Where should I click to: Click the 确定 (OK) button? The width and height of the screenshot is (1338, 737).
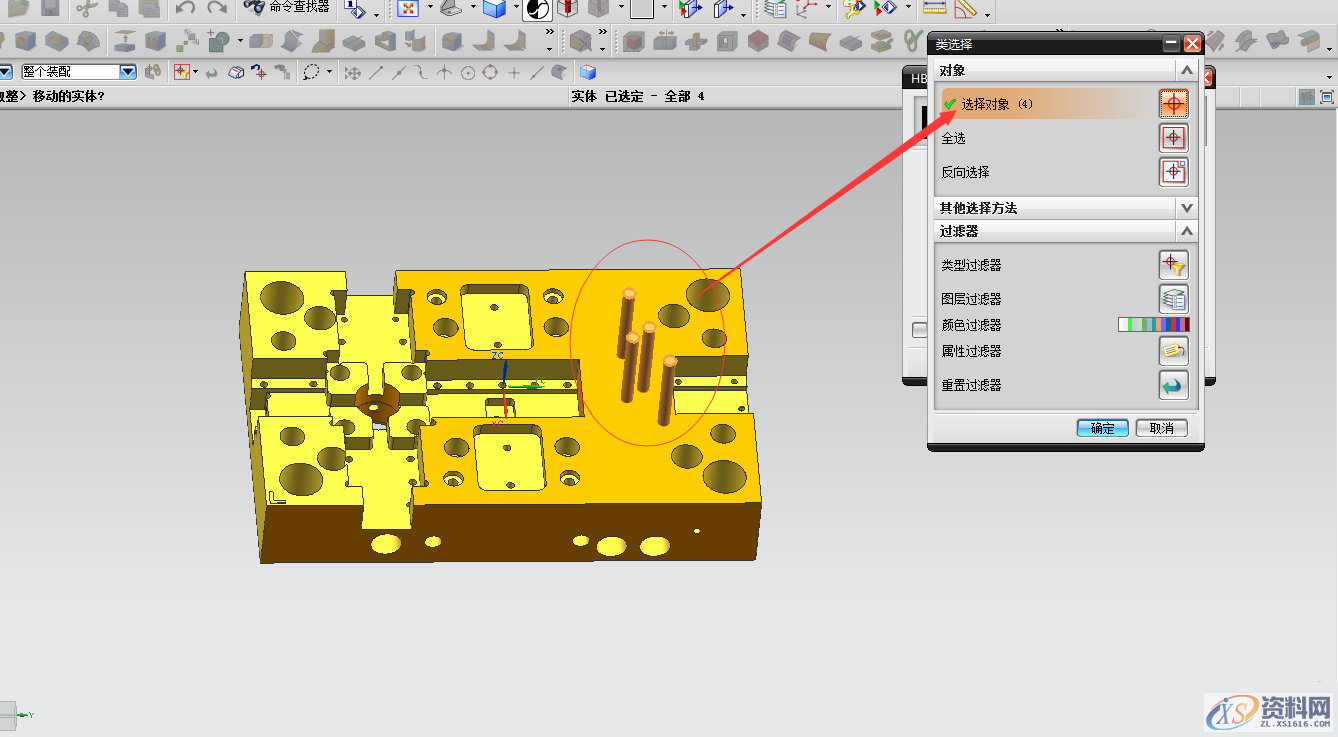point(1102,428)
